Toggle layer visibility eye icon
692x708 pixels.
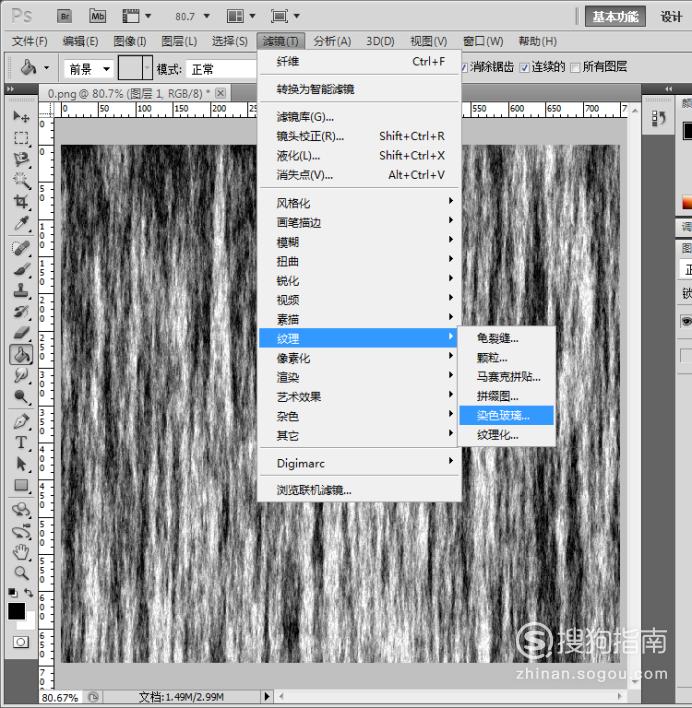(686, 321)
